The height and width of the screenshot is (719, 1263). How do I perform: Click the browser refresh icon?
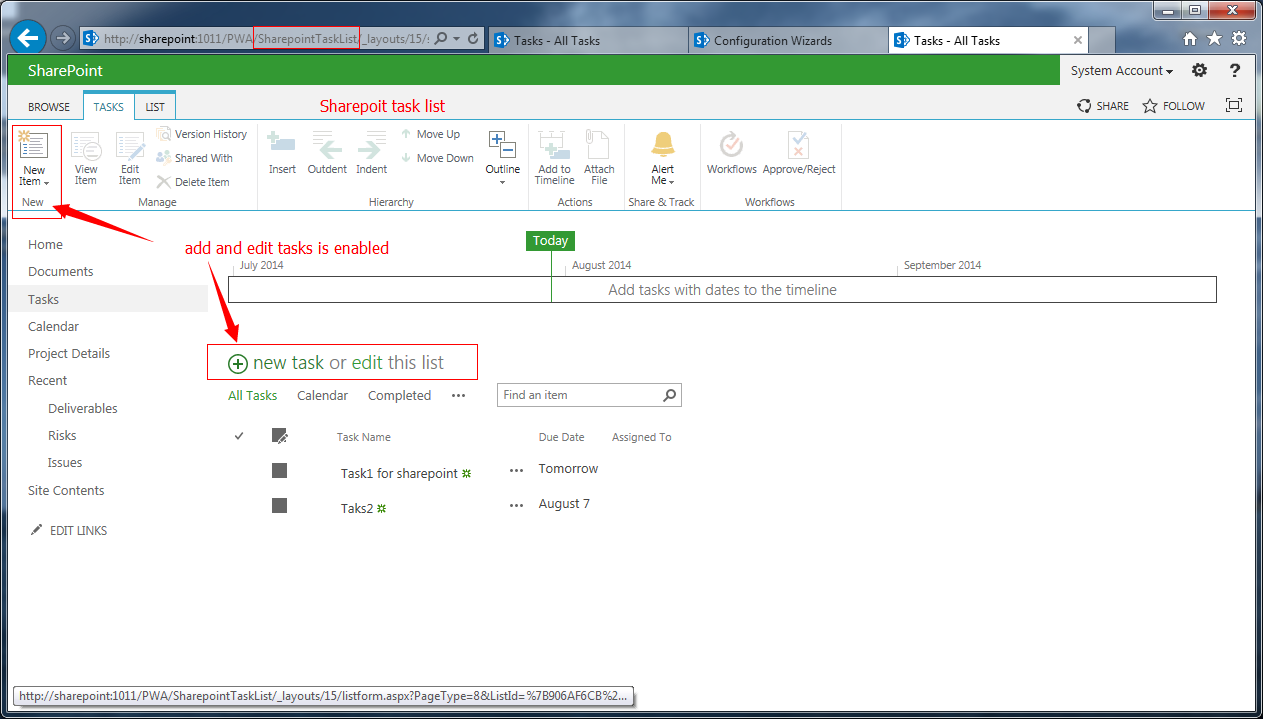[473, 39]
